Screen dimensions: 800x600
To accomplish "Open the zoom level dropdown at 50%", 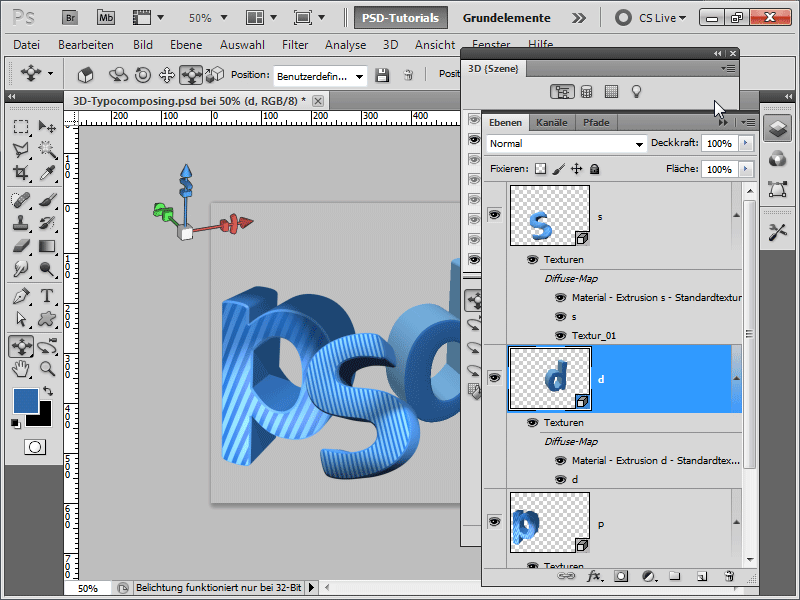I will (223, 18).
